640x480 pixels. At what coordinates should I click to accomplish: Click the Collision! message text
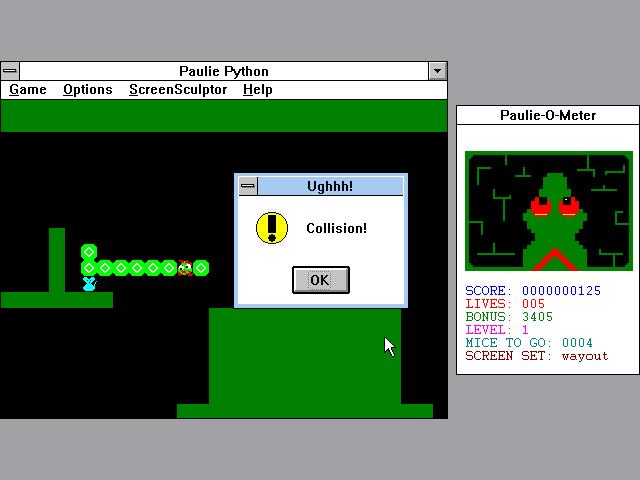coord(337,228)
